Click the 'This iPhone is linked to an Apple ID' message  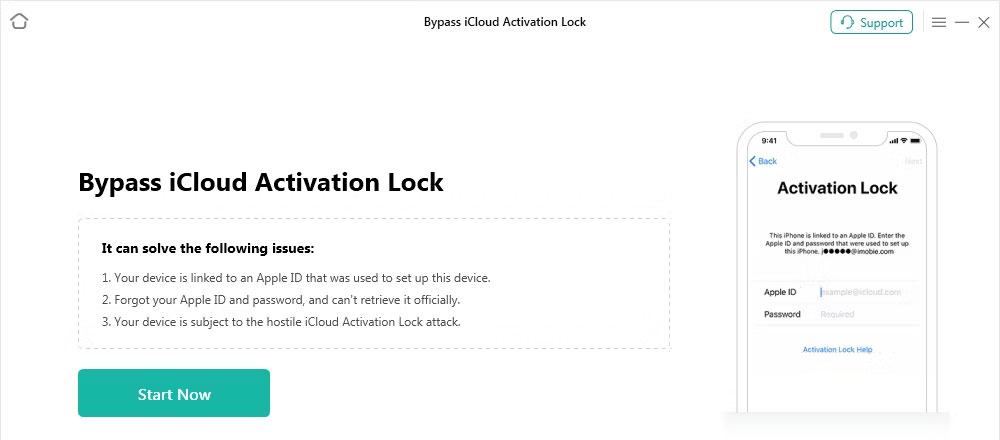(x=837, y=244)
